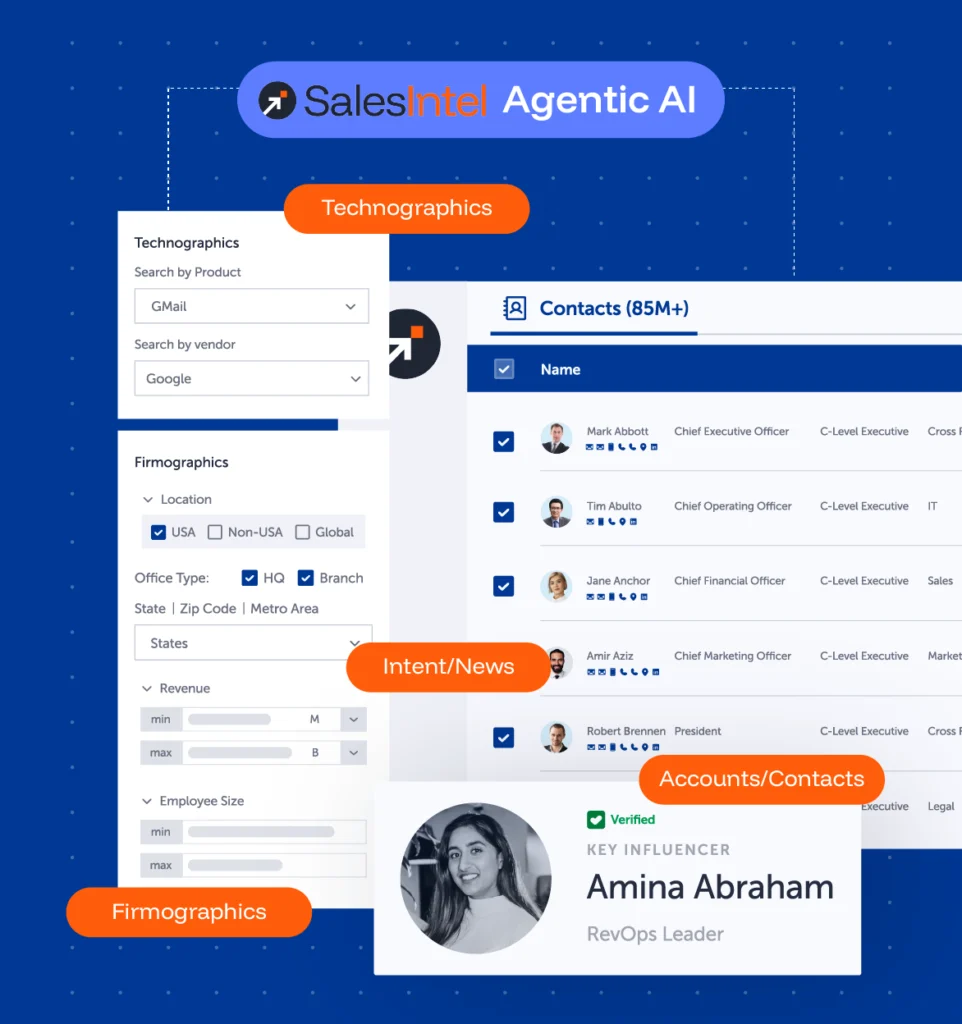
Task: Open the Search by Product dropdown showing GMail
Action: tap(251, 306)
